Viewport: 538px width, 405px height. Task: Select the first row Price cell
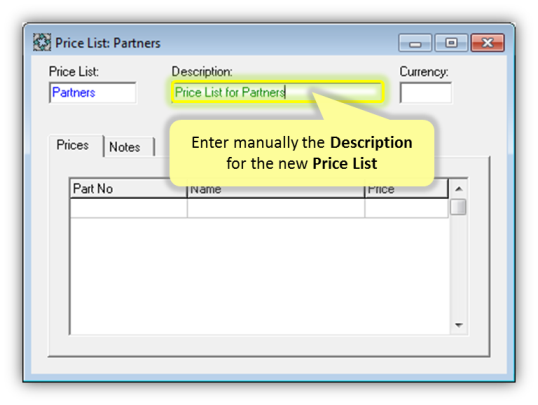[x=407, y=208]
